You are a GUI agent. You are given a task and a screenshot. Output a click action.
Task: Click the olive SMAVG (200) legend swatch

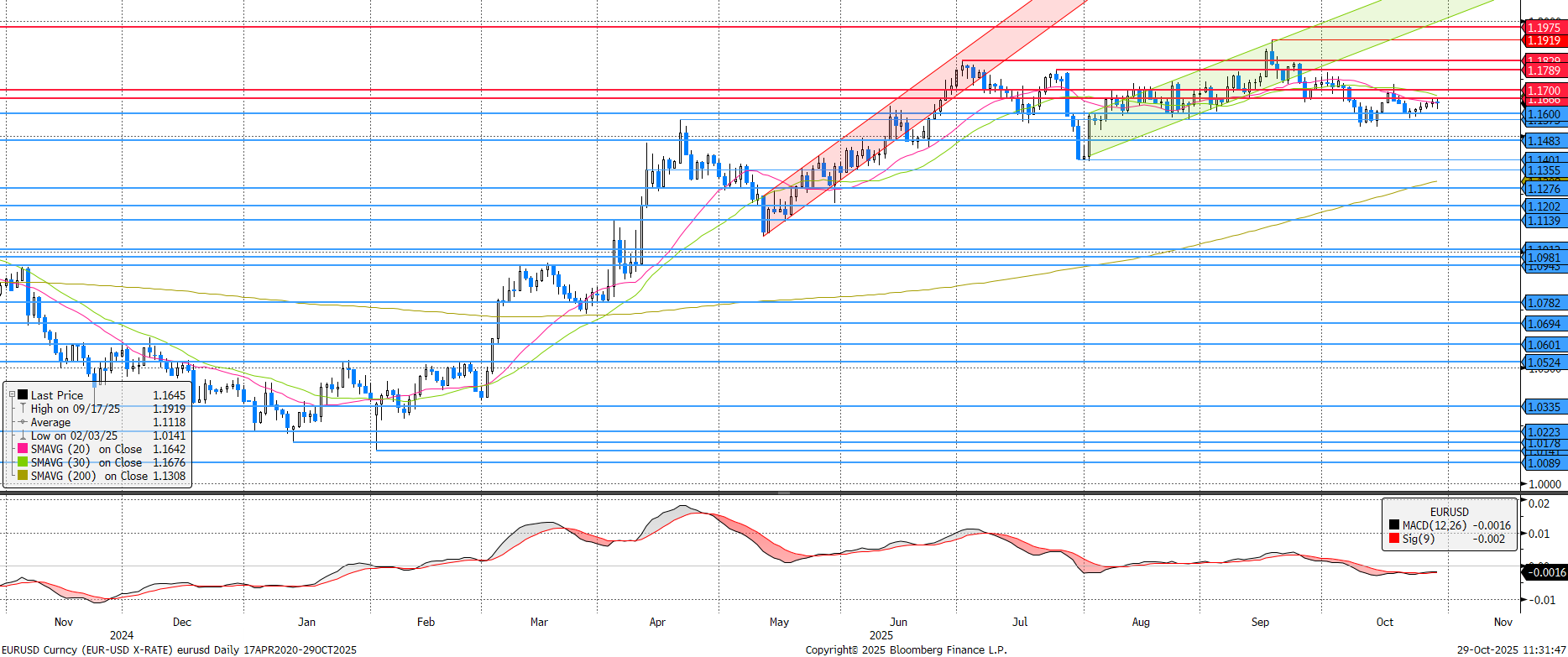(x=23, y=476)
